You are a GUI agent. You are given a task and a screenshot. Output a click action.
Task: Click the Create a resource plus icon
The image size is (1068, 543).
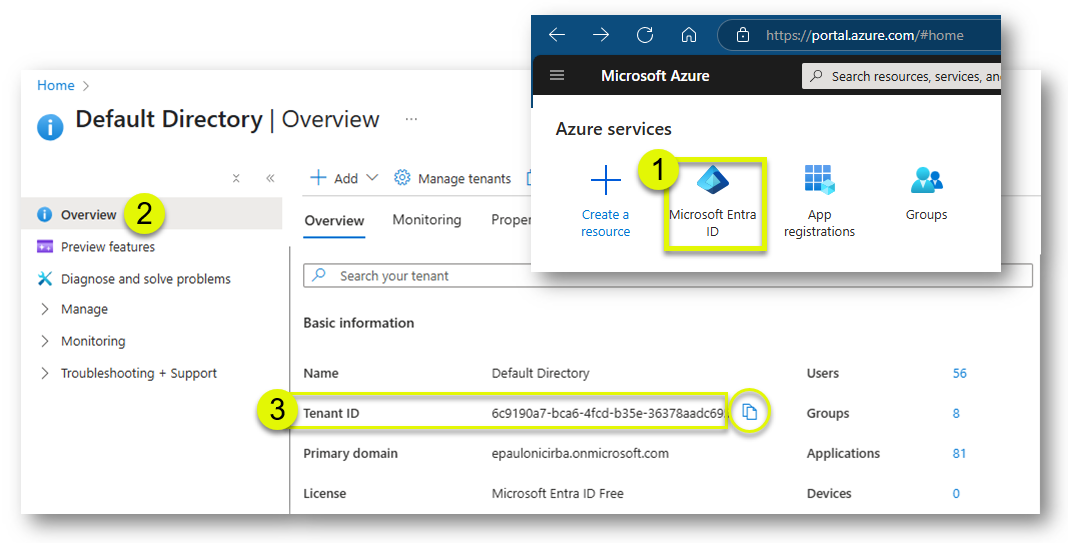pyautogui.click(x=606, y=181)
